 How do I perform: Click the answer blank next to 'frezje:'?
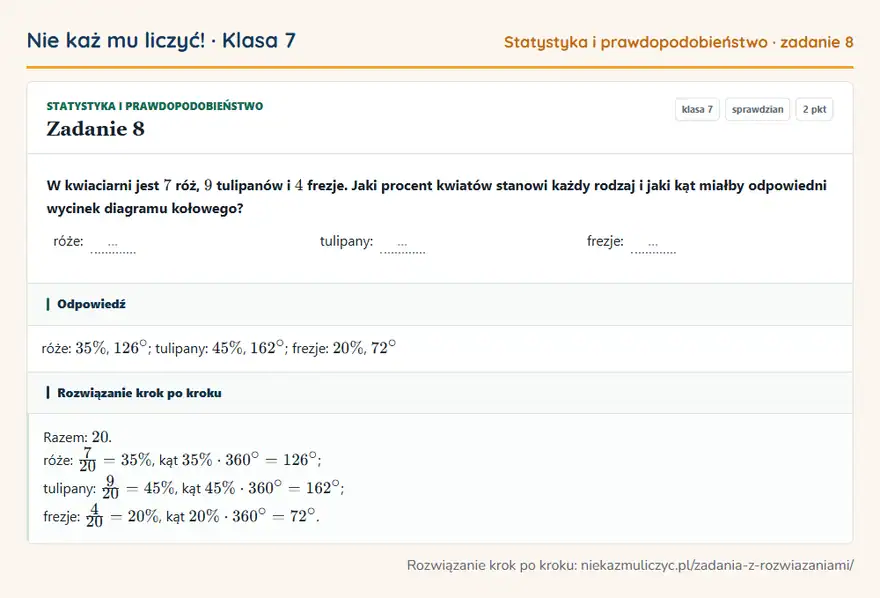point(653,245)
